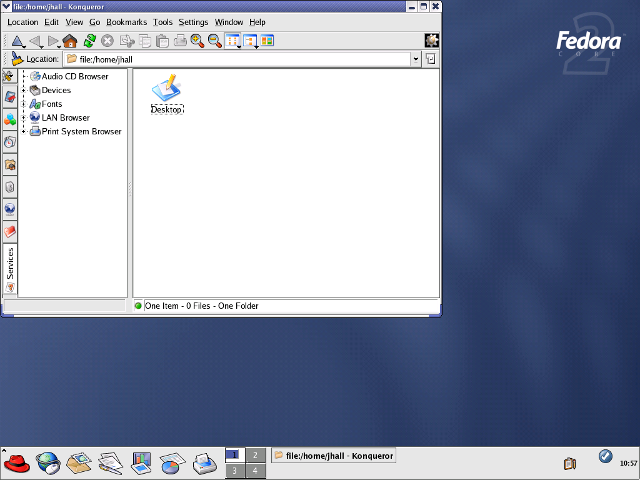Screen dimensions: 640x480
Task: Click the Cut scissors toolbar icon
Action: click(127, 41)
